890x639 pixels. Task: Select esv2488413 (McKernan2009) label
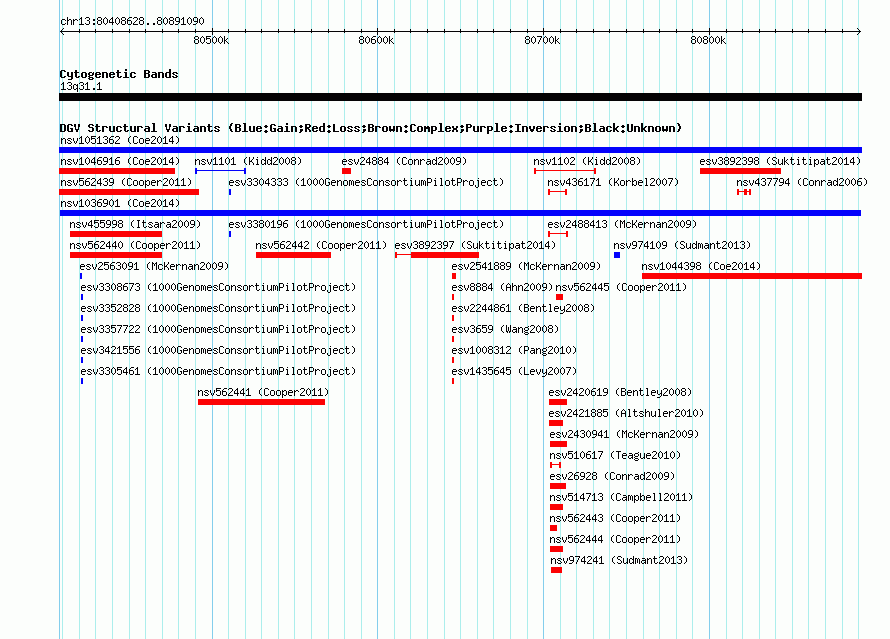tap(622, 224)
